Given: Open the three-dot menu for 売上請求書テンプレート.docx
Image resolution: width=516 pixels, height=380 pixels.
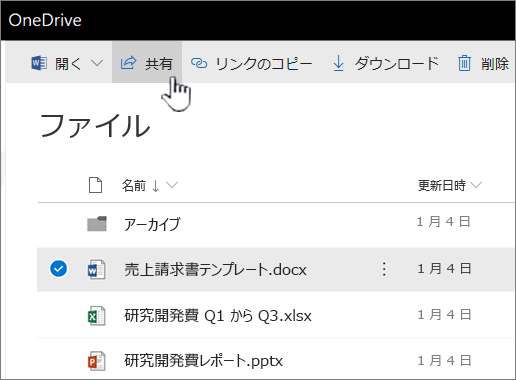Looking at the screenshot, I should click(384, 269).
